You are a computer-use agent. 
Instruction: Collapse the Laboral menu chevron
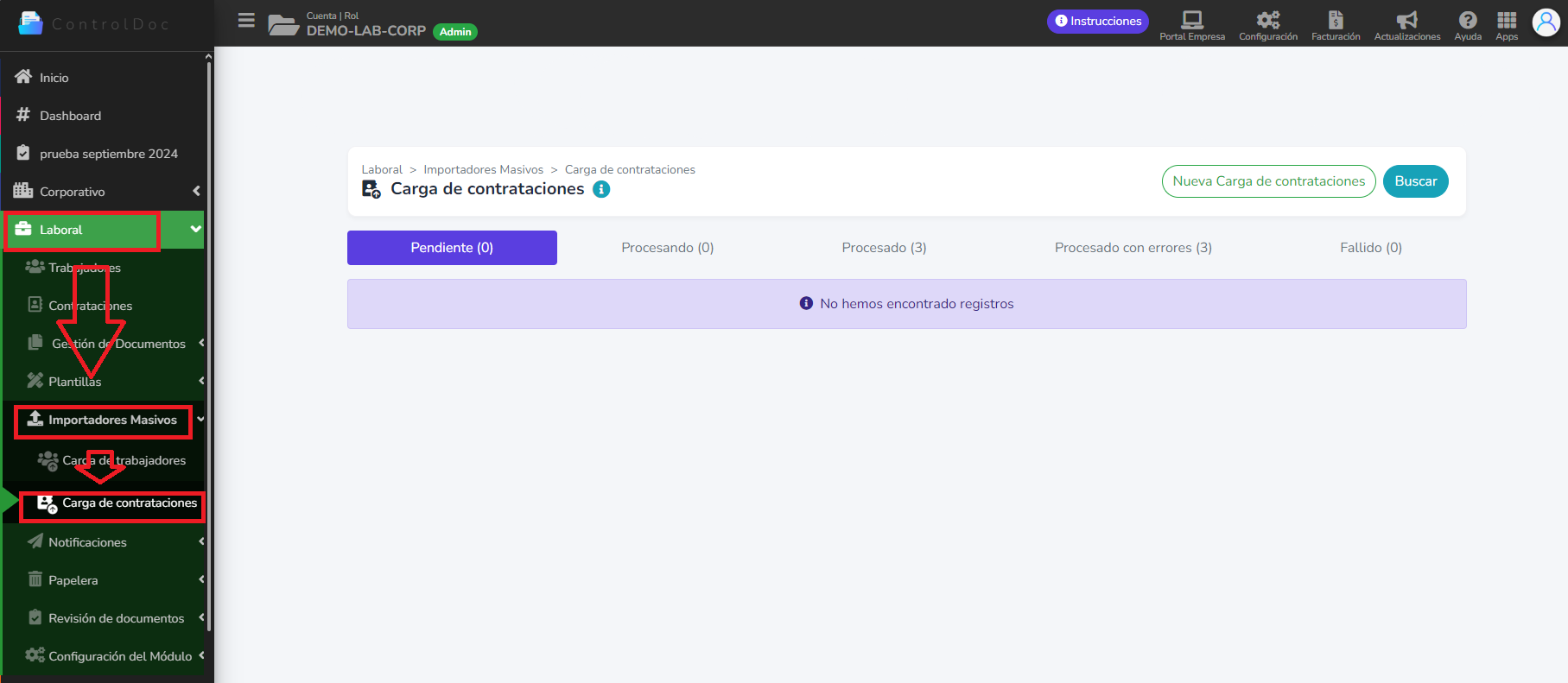(196, 229)
